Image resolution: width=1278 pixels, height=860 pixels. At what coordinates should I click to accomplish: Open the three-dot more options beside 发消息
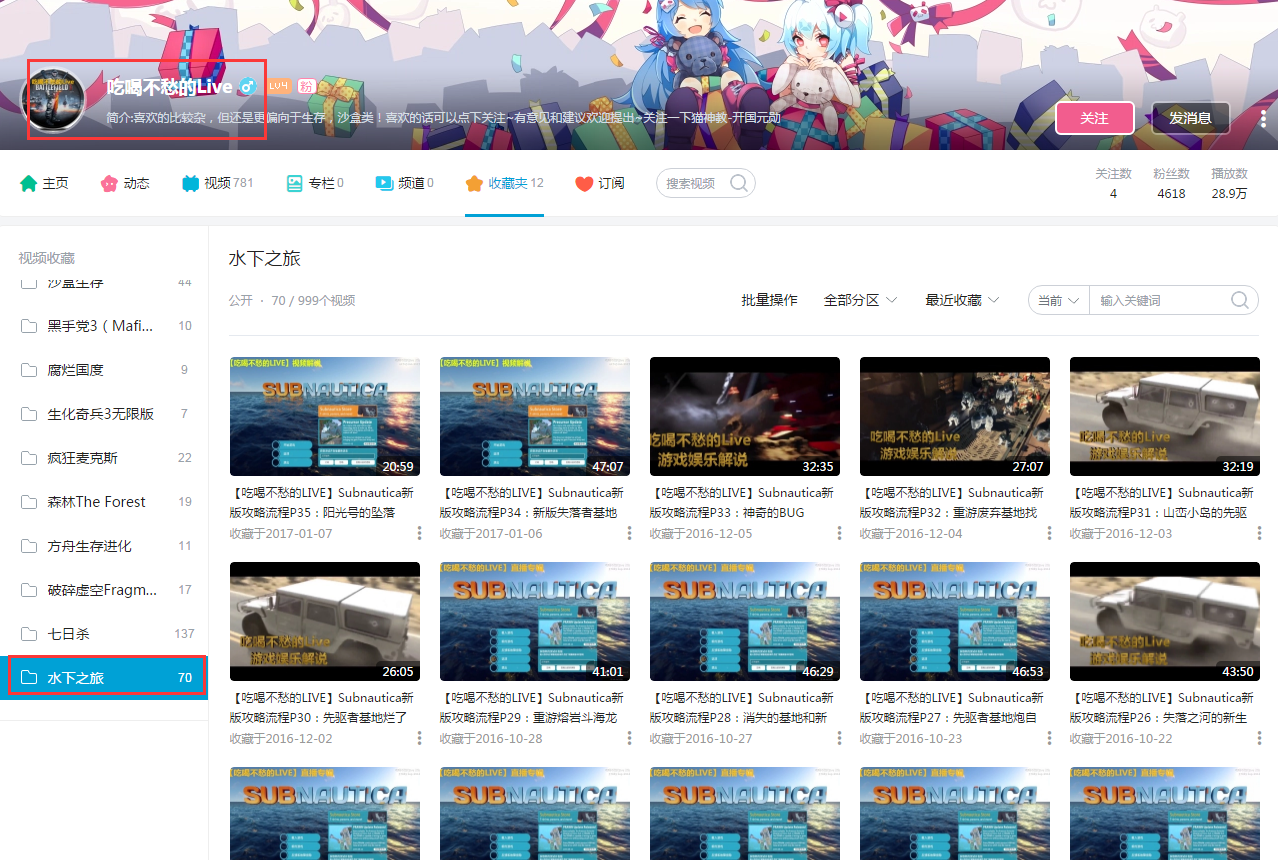click(x=1265, y=118)
